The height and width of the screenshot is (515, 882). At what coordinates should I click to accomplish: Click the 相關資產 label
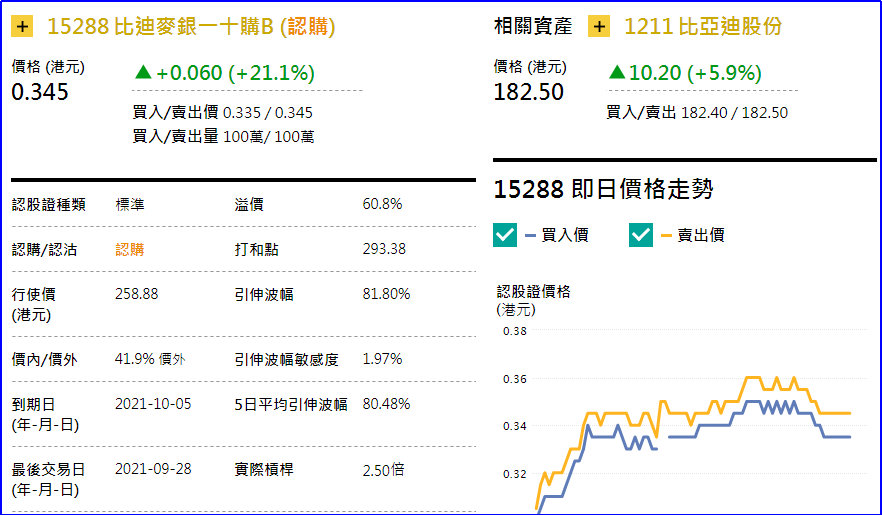click(x=533, y=26)
